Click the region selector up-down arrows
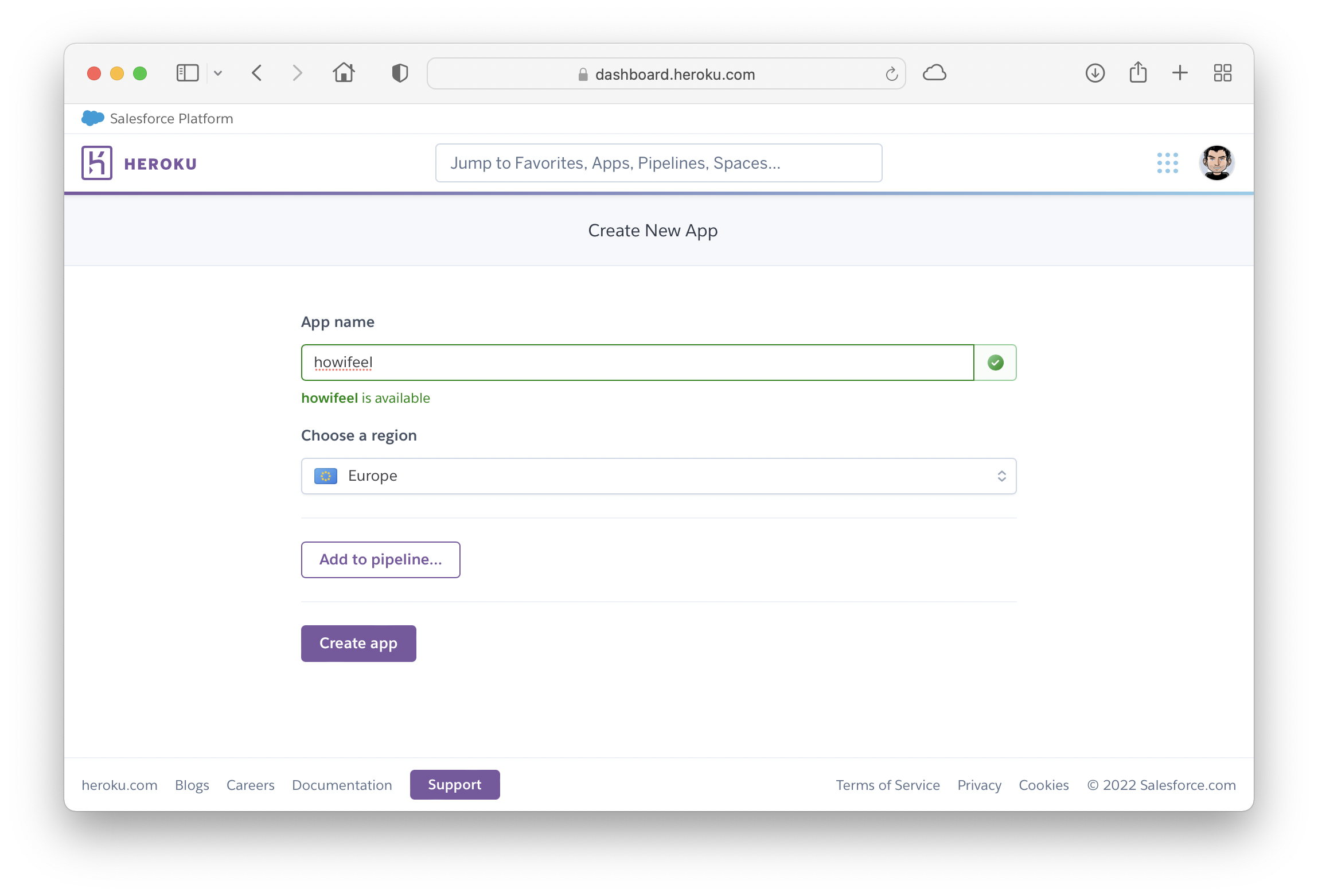The height and width of the screenshot is (896, 1318). click(x=1001, y=476)
